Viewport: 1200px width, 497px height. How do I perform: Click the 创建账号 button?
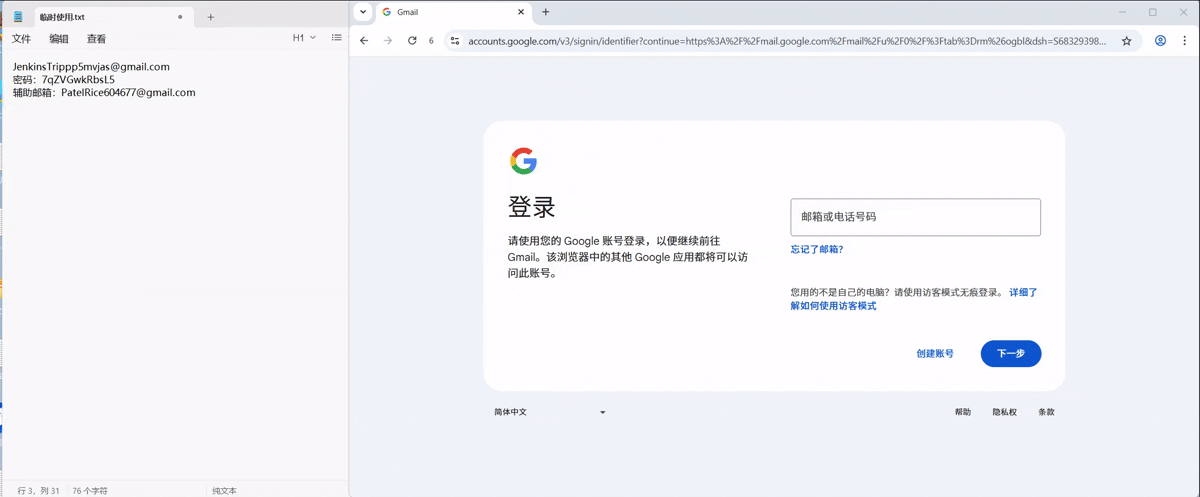934,354
